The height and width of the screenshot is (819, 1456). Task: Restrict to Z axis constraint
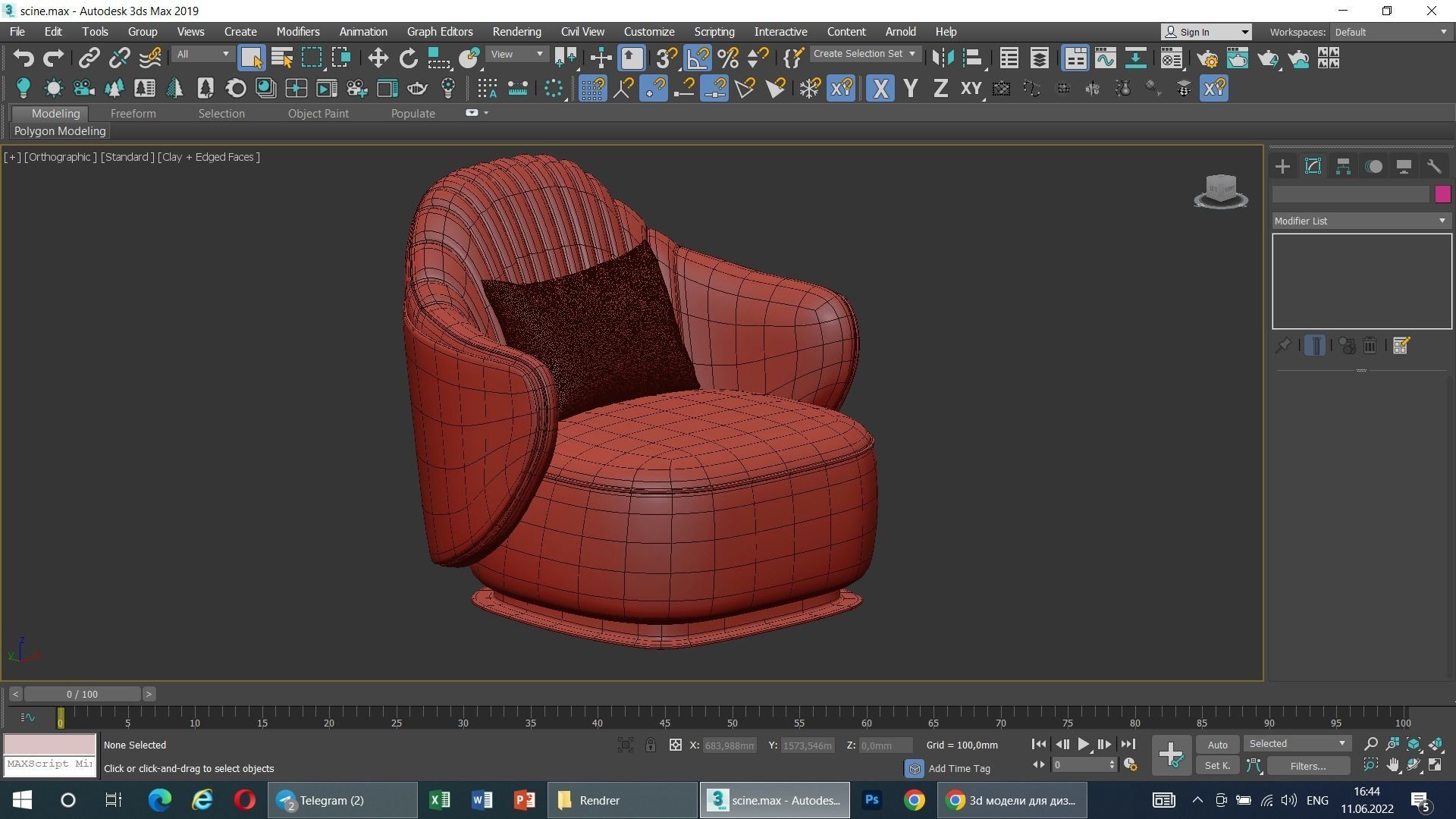940,88
